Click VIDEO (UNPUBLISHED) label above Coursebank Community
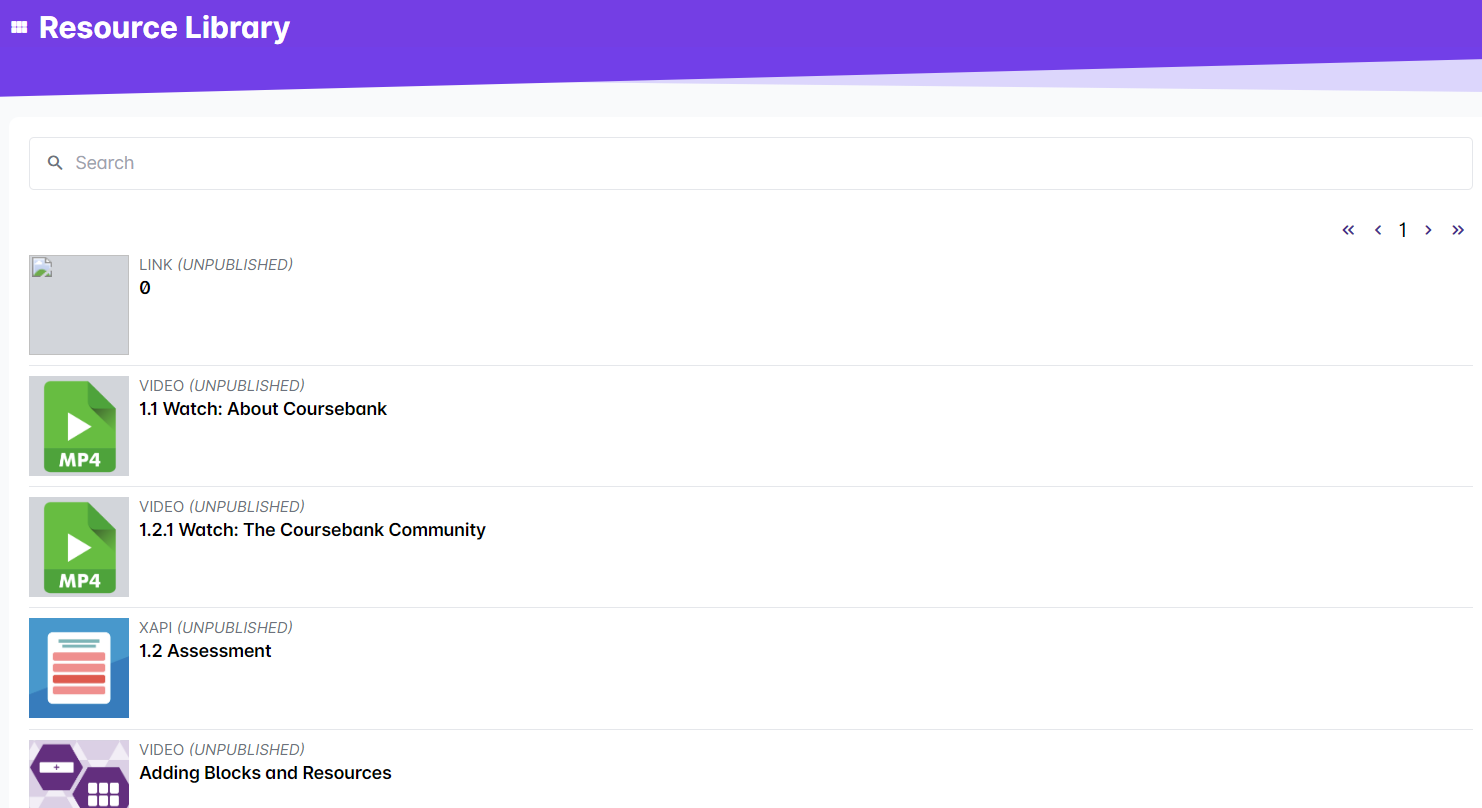1482x808 pixels. coord(222,507)
